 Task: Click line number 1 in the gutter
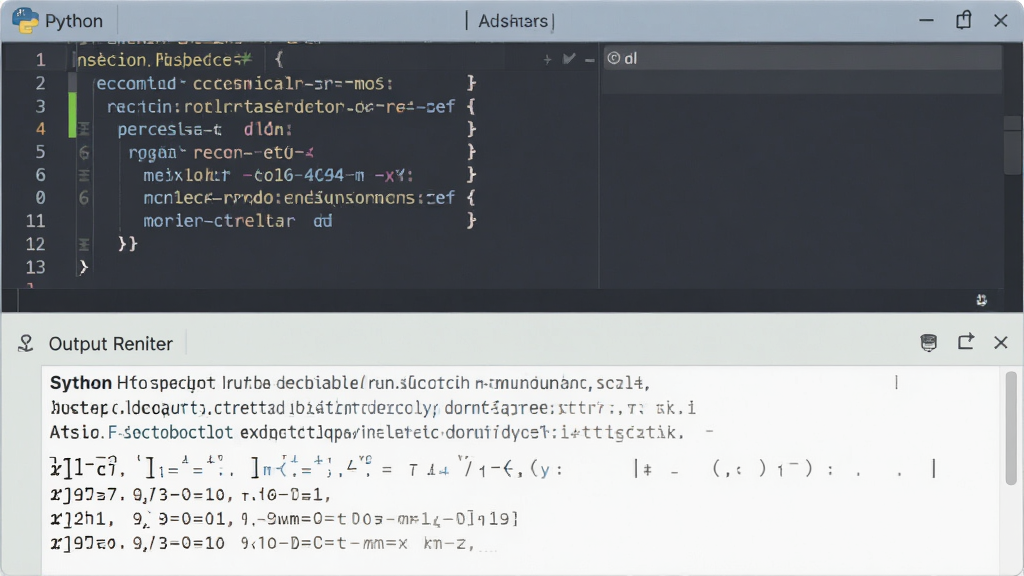point(40,60)
